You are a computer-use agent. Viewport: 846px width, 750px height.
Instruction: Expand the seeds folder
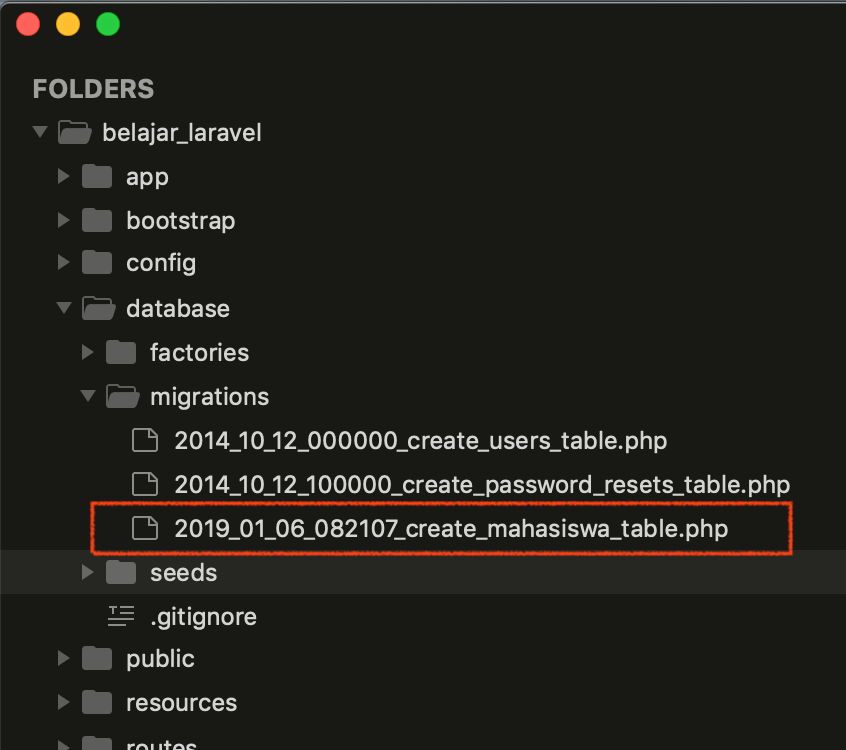[x=87, y=572]
